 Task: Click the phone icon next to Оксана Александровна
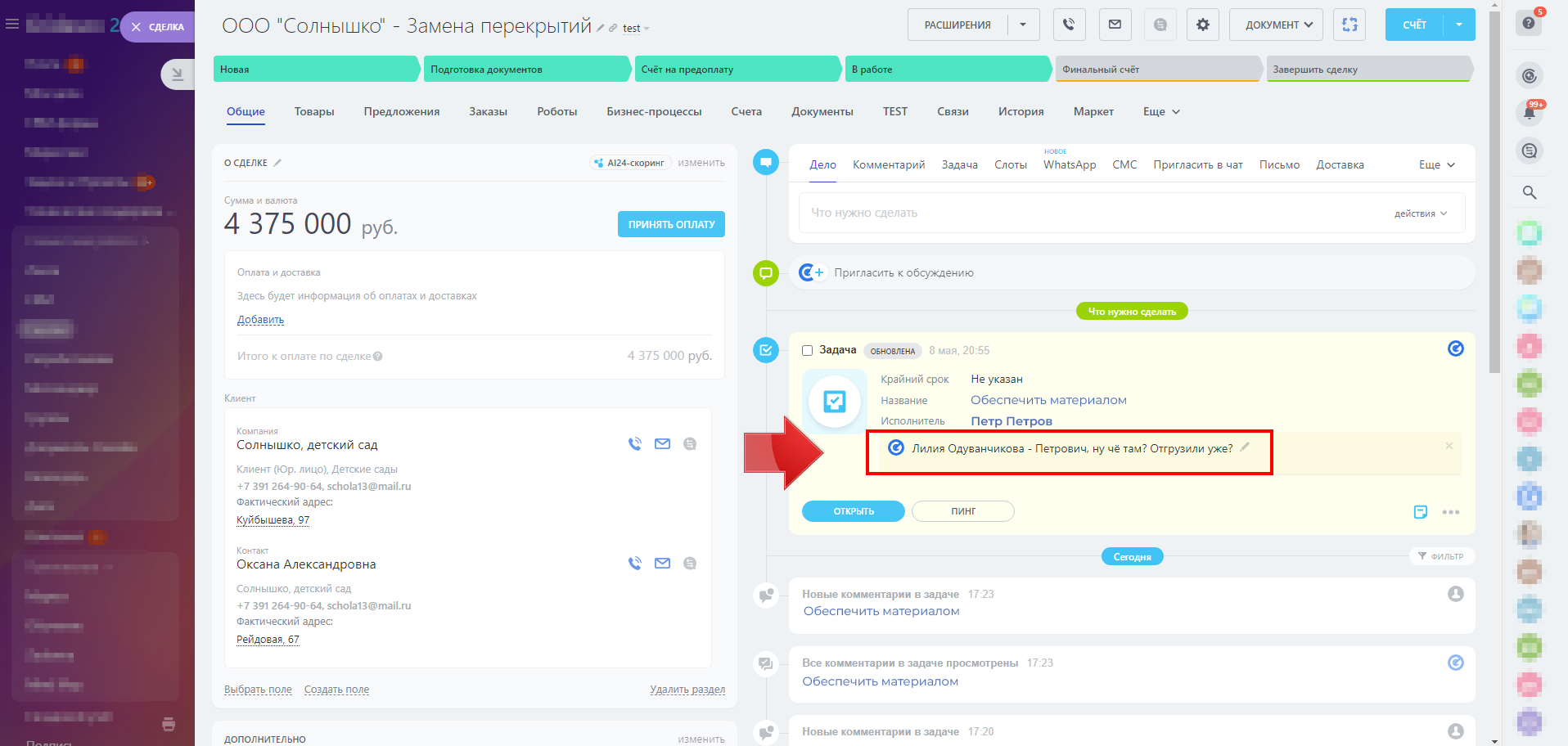pos(635,563)
